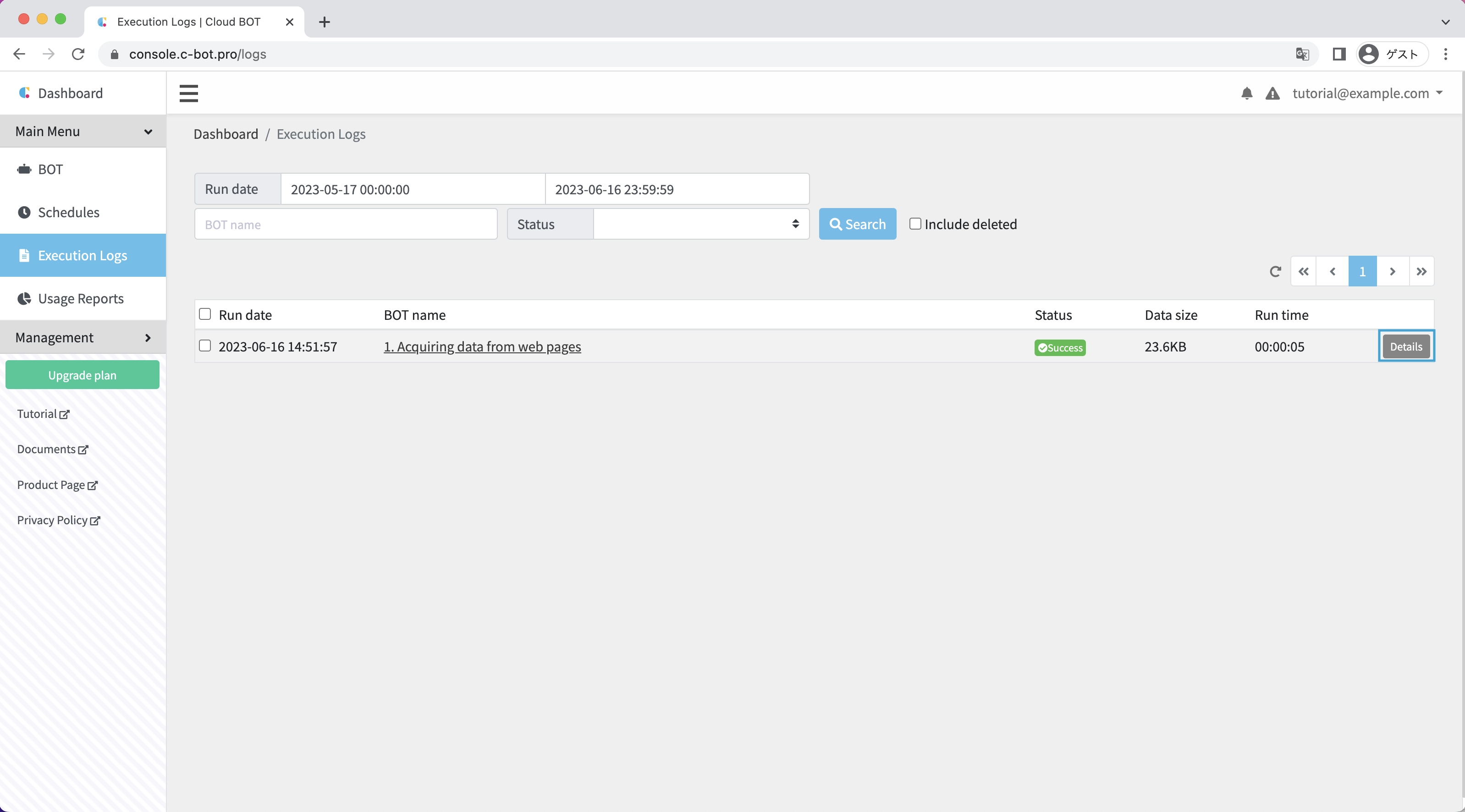Enable the Include deleted checkbox
1465x812 pixels.
[x=915, y=224]
